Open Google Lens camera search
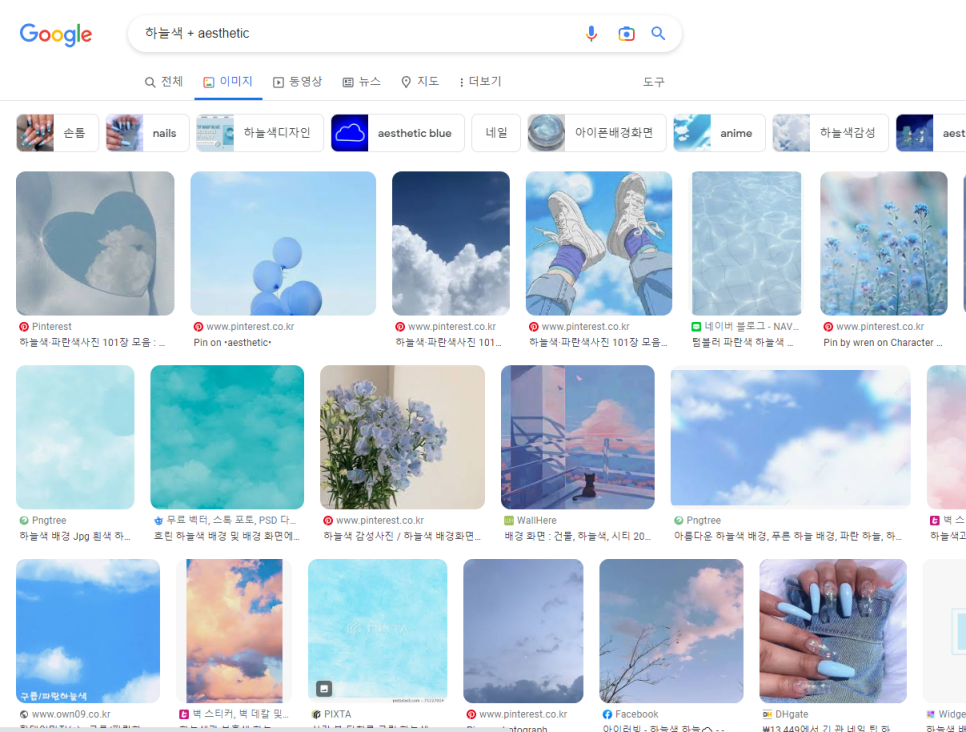966x732 pixels. coord(626,34)
